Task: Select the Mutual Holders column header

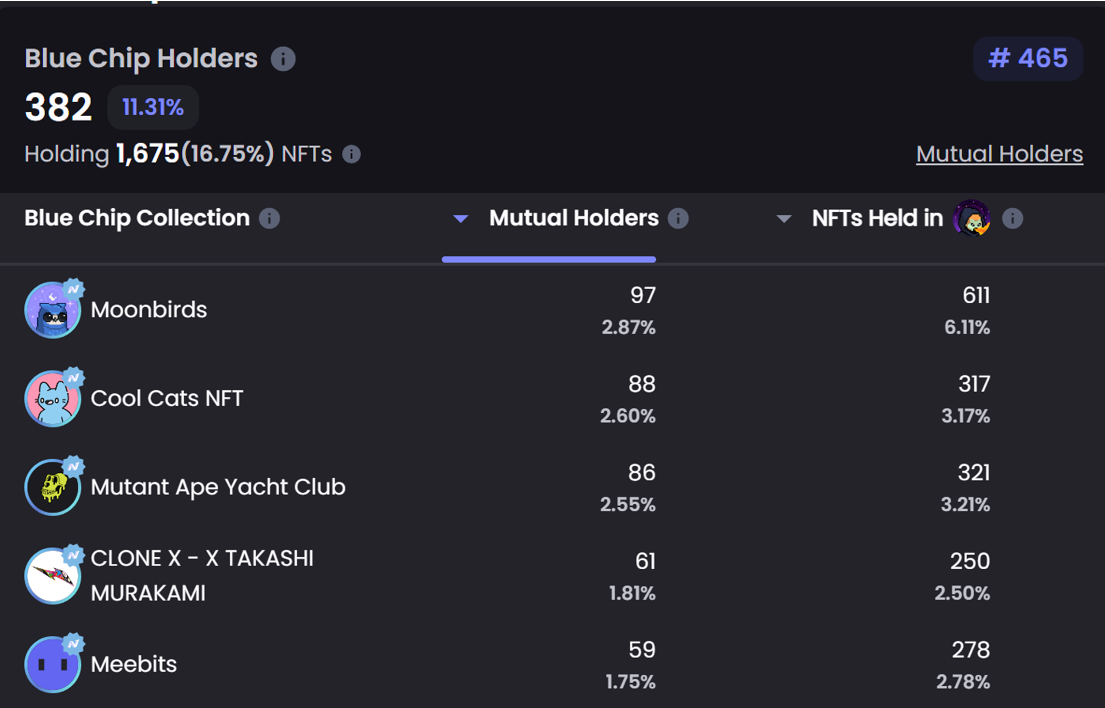Action: [x=573, y=218]
